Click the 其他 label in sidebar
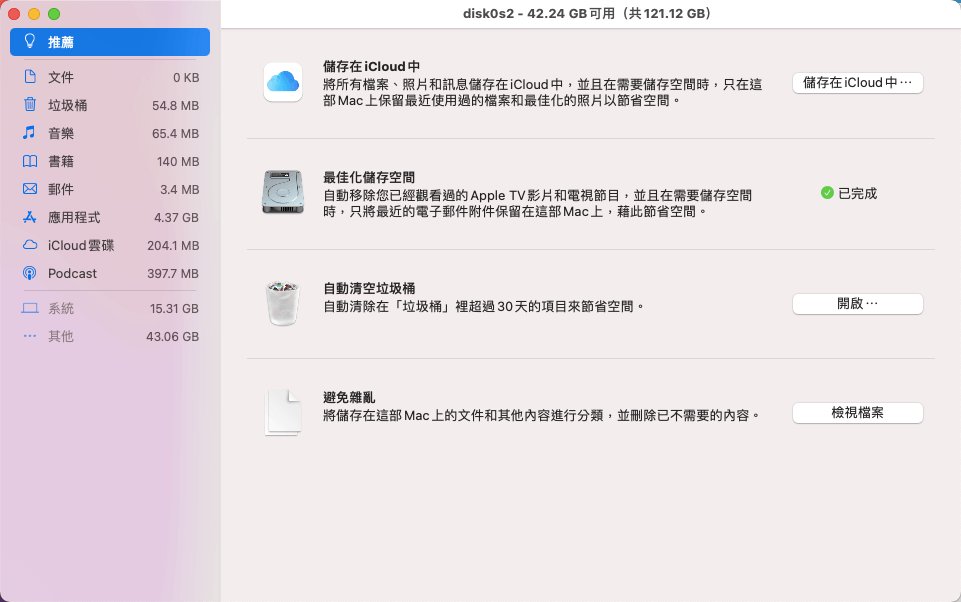This screenshot has height=602, width=961. 61,337
